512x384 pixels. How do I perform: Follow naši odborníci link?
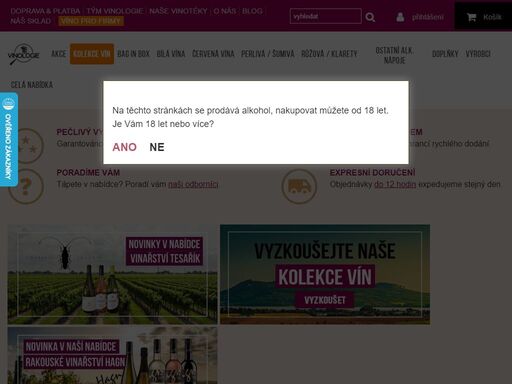193,184
